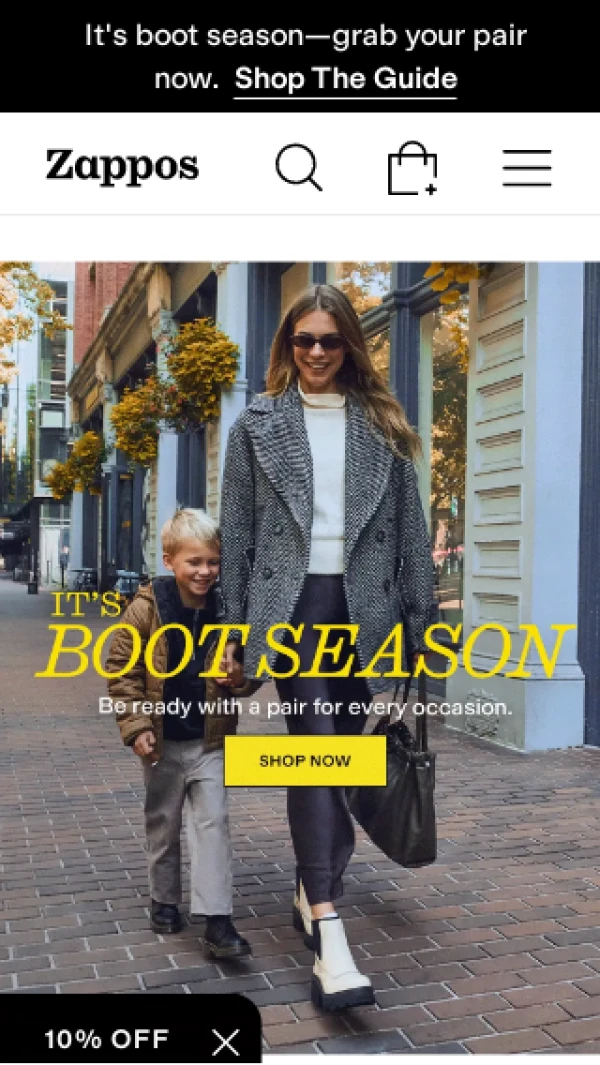This screenshot has width=600, height=1065.
Task: Dismiss the 10% OFF popup with X
Action: tap(226, 1041)
